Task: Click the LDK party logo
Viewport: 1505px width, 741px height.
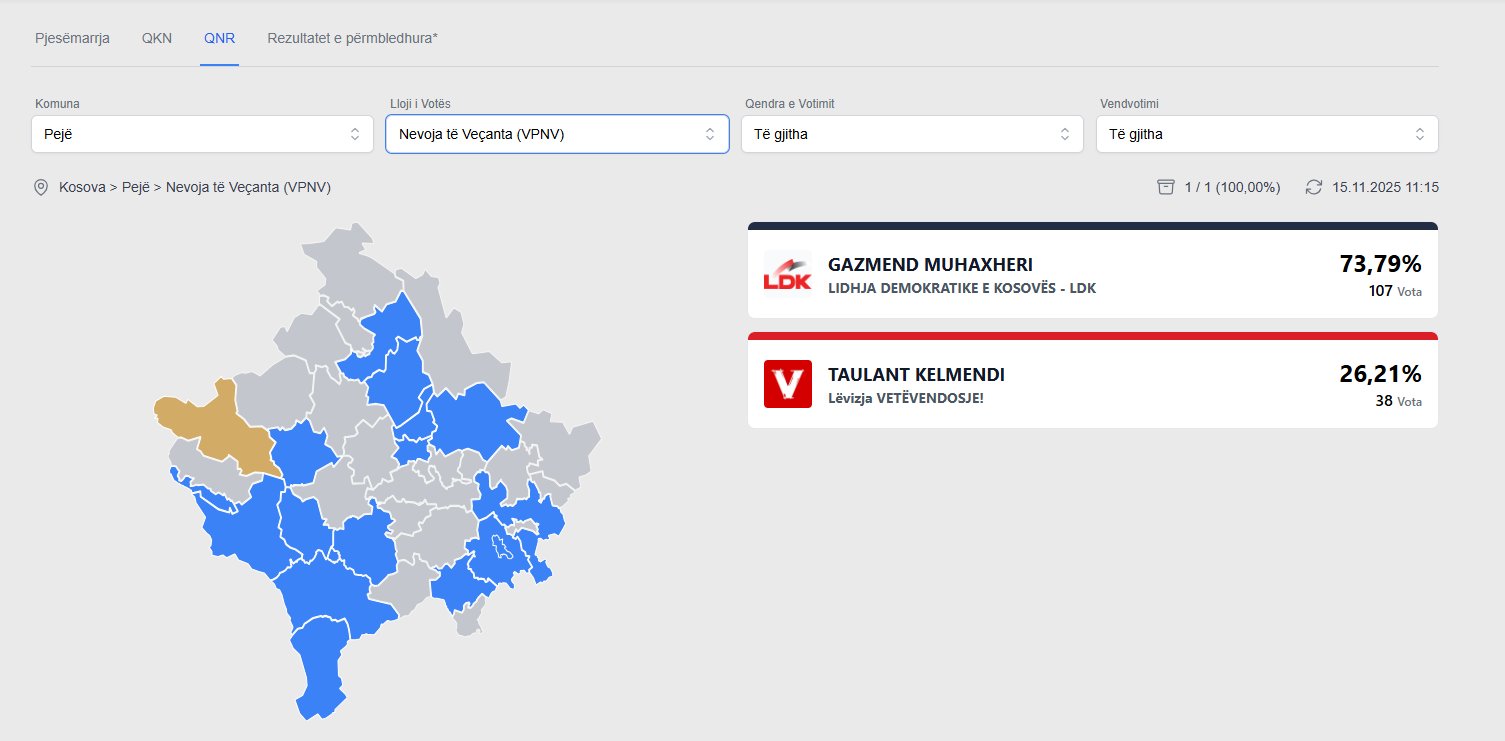Action: click(x=787, y=273)
